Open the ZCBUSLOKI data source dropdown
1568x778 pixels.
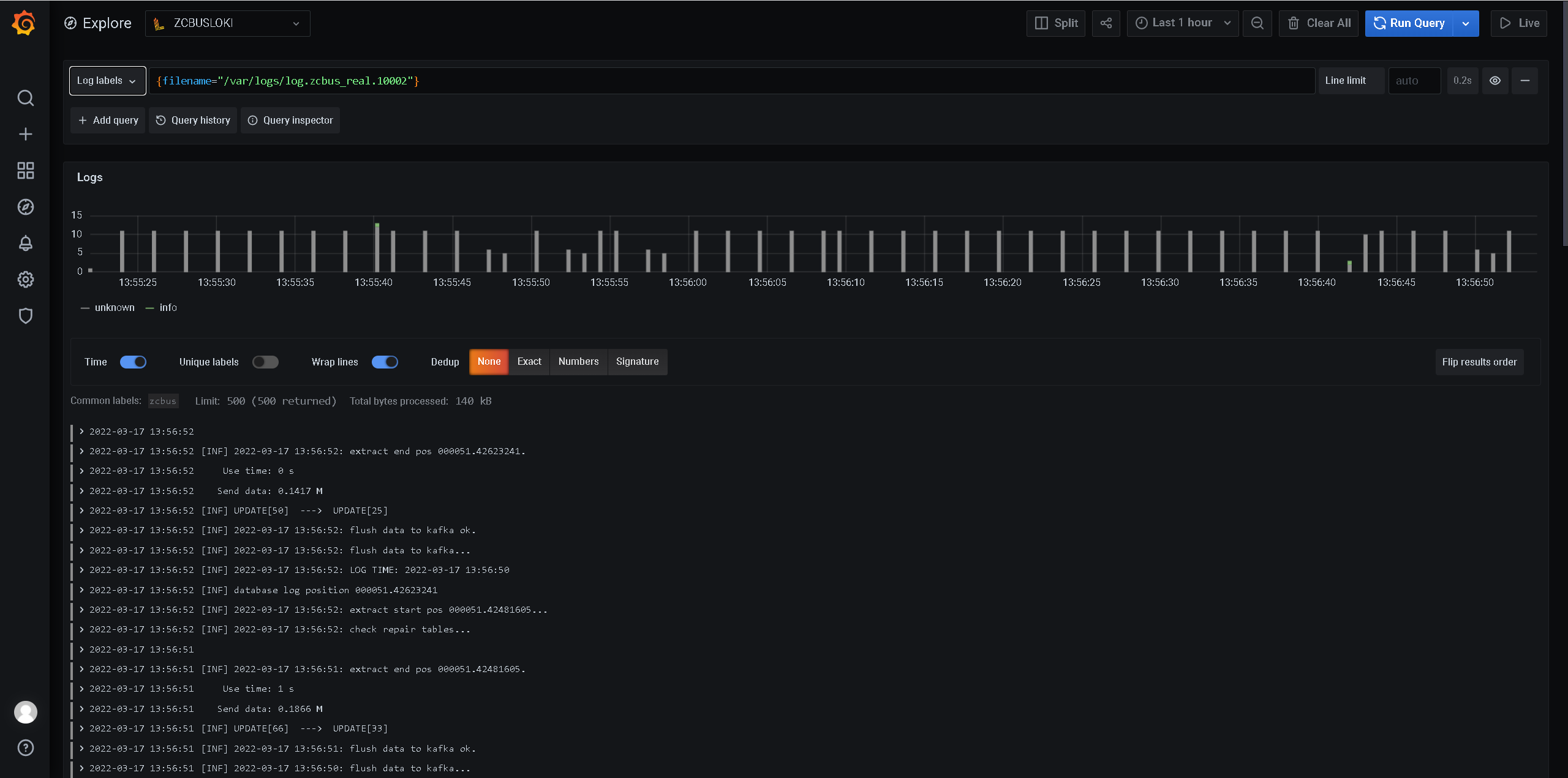[227, 23]
